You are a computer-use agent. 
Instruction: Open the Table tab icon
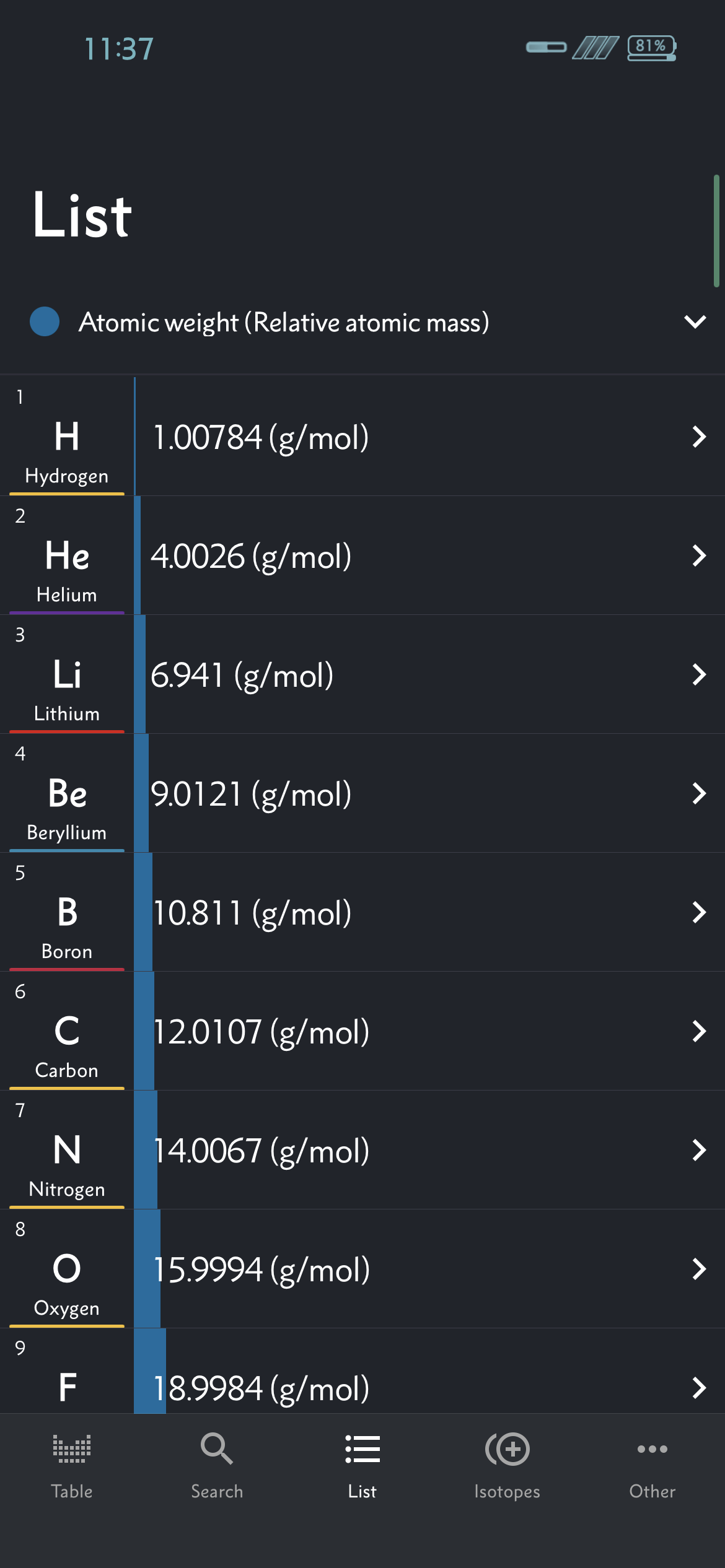click(72, 1448)
